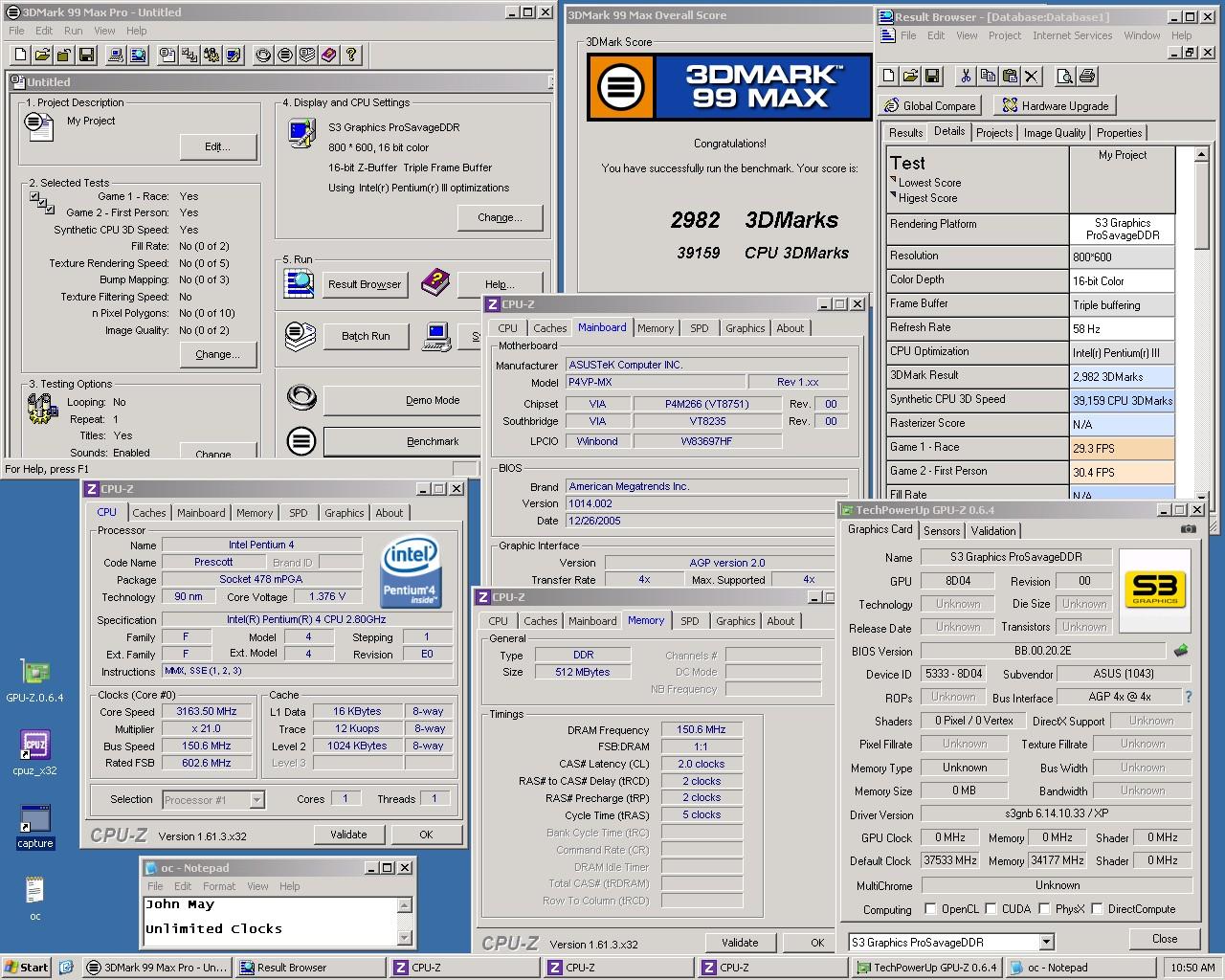1225x980 pixels.
Task: Click Internet Explorer quick launch icon
Action: (66, 968)
